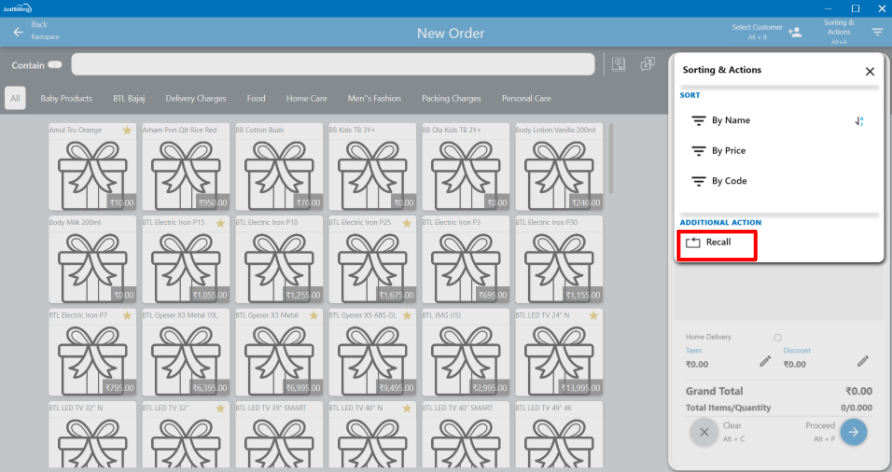Viewport: 892px width, 472px height.
Task: Open the Home Care category tab
Action: coord(306,99)
